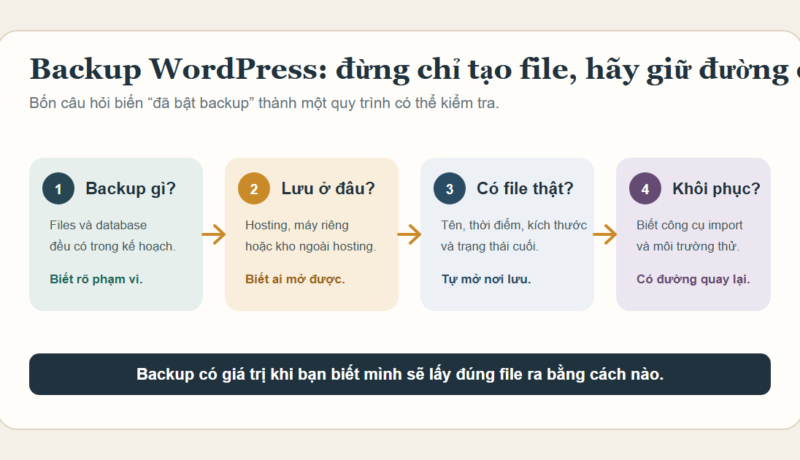Click the text 'Hosting, máy riêng'

point(297,225)
